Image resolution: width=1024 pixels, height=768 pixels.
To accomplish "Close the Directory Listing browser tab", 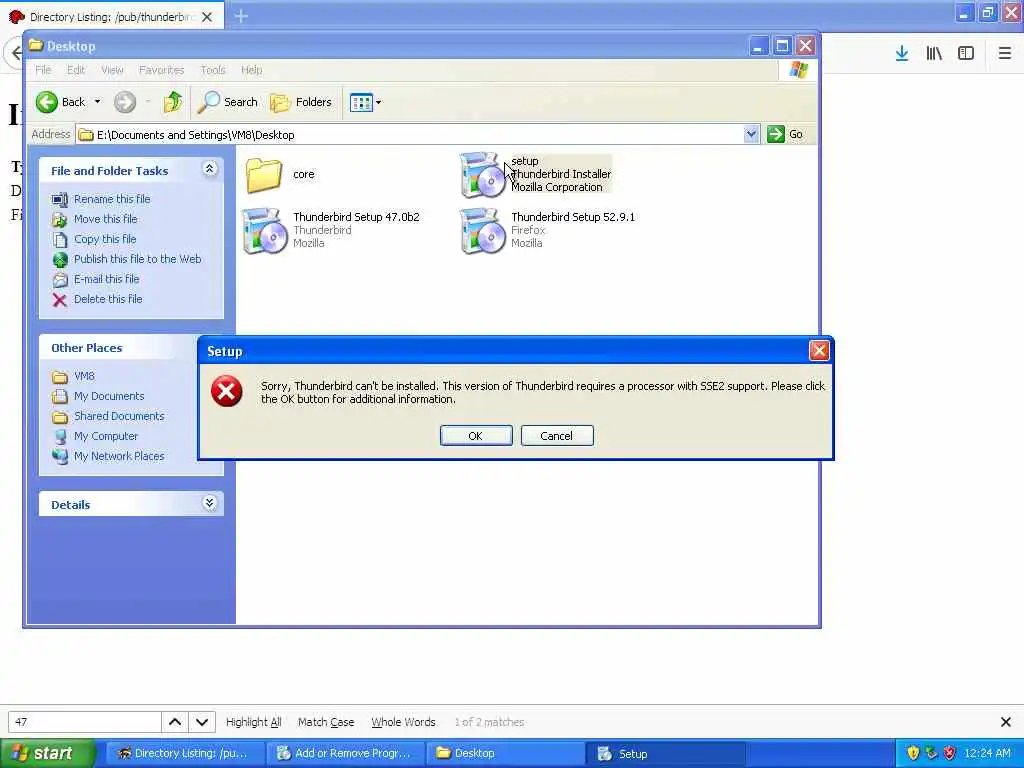I will [x=207, y=17].
